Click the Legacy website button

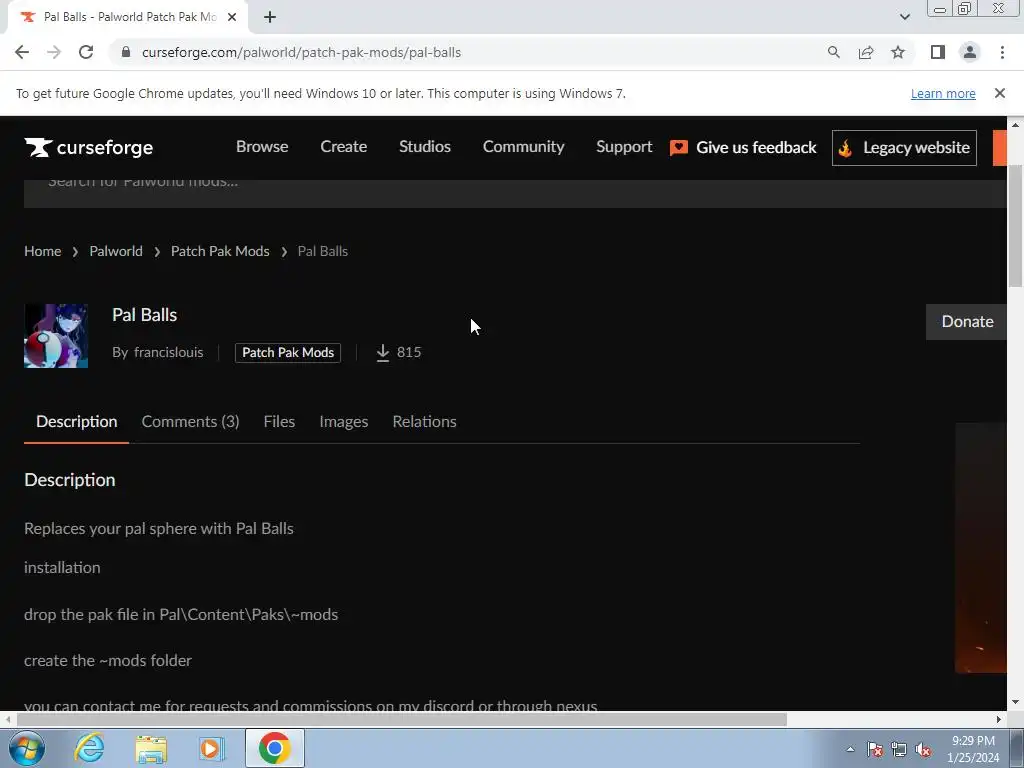tap(904, 148)
